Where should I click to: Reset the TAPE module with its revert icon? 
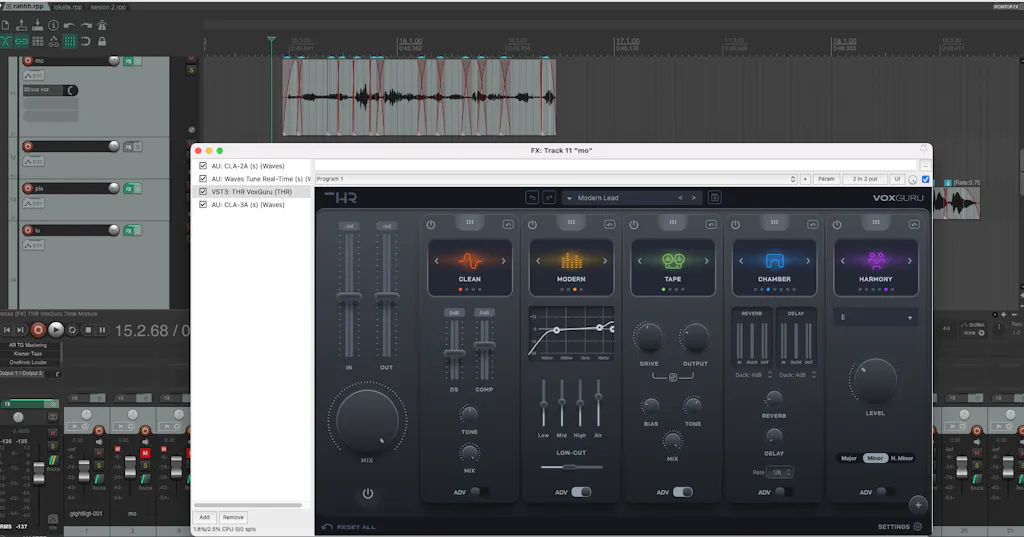pos(710,224)
